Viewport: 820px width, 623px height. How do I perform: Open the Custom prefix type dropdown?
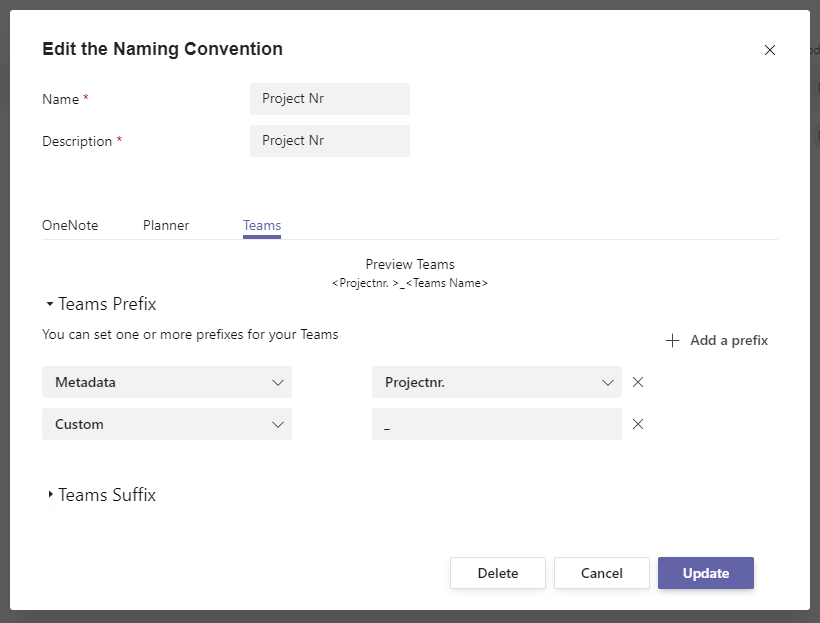click(x=167, y=424)
